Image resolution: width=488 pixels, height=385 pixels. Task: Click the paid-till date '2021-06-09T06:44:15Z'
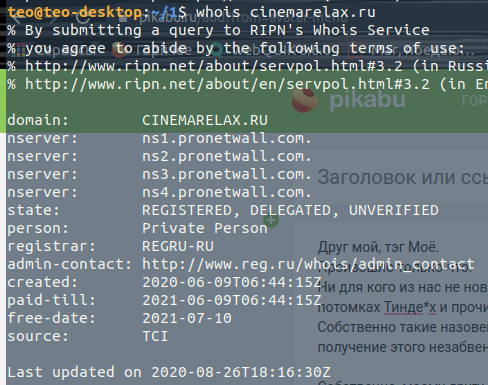pyautogui.click(x=232, y=300)
